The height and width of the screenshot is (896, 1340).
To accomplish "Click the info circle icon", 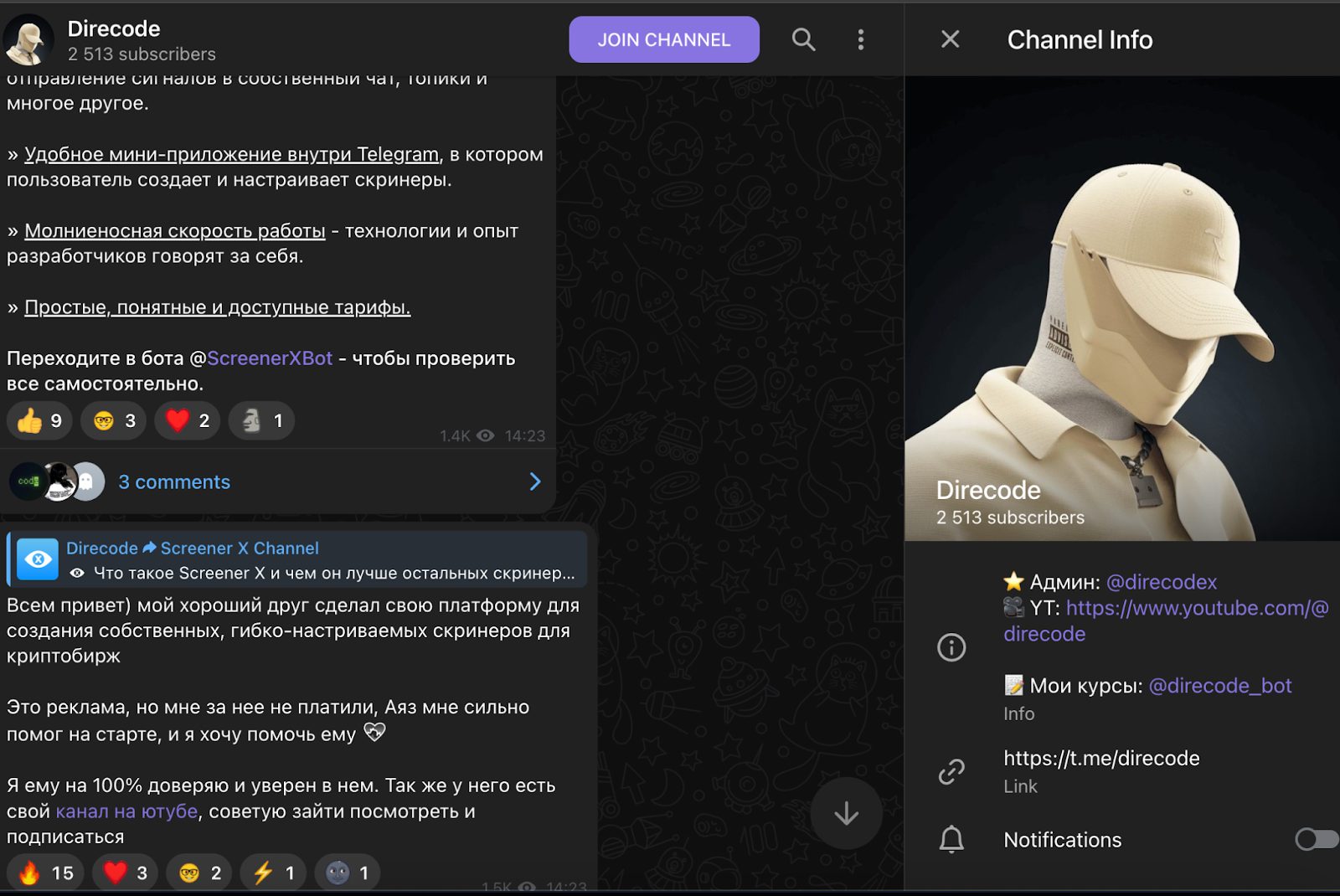I will point(951,647).
